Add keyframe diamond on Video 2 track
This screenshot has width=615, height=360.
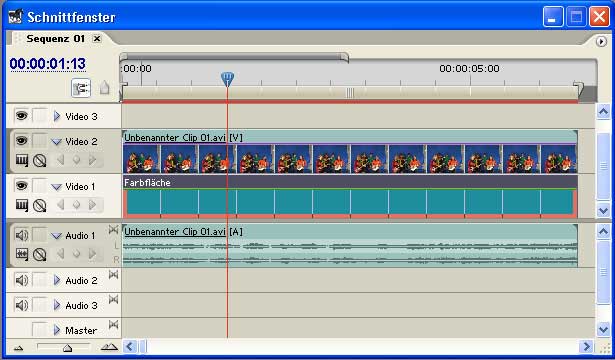coord(76,160)
